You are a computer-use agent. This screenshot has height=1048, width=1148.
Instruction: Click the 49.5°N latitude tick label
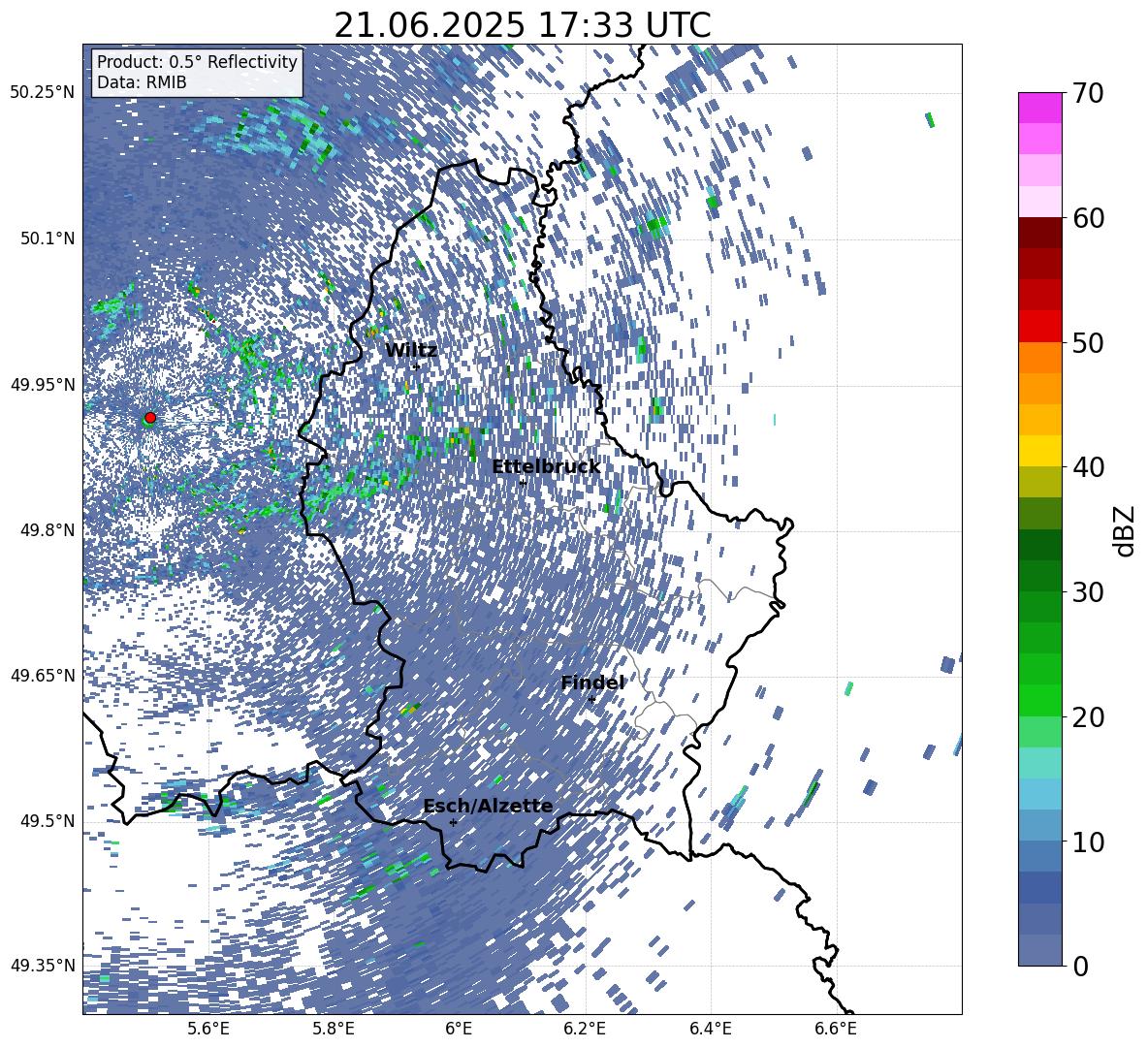(47, 820)
